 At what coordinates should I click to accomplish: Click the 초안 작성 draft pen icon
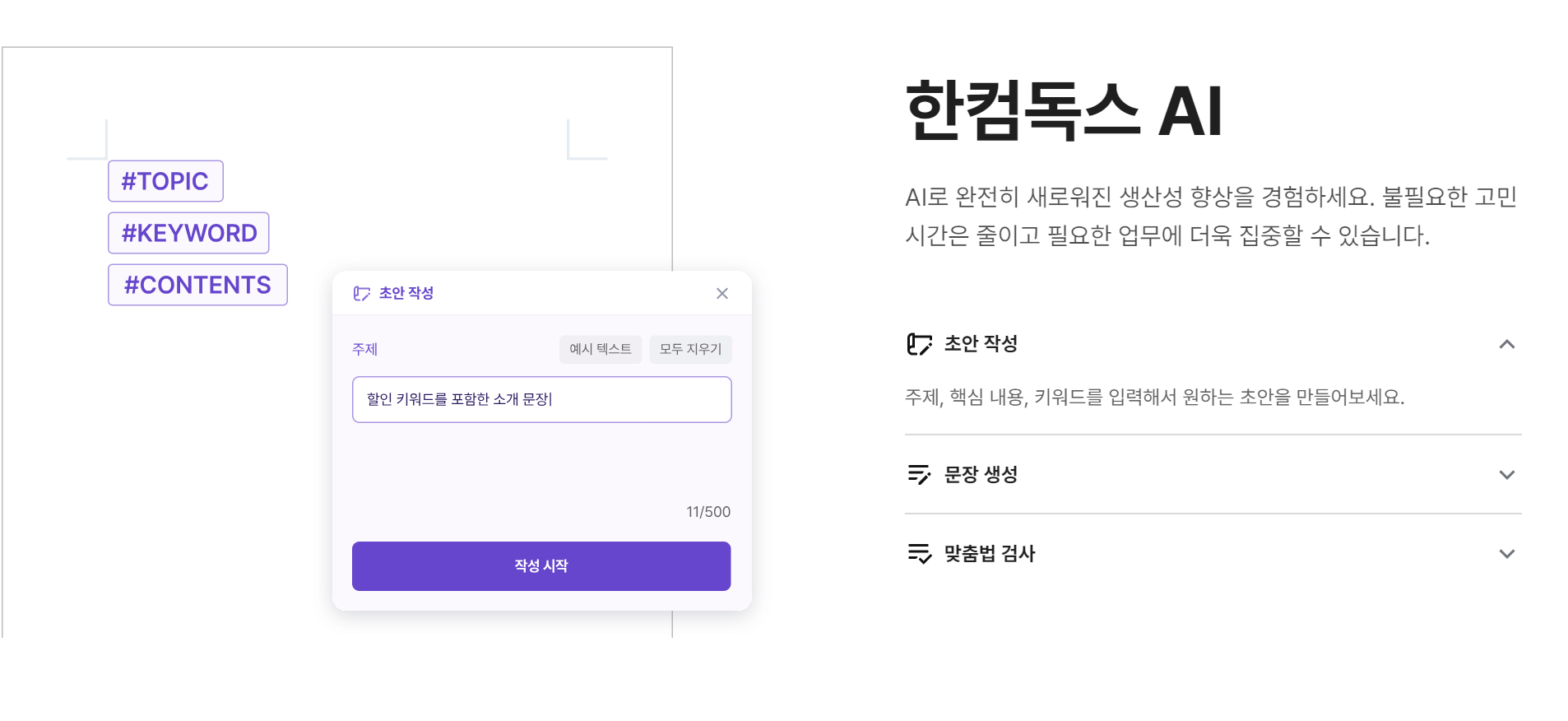(x=919, y=344)
